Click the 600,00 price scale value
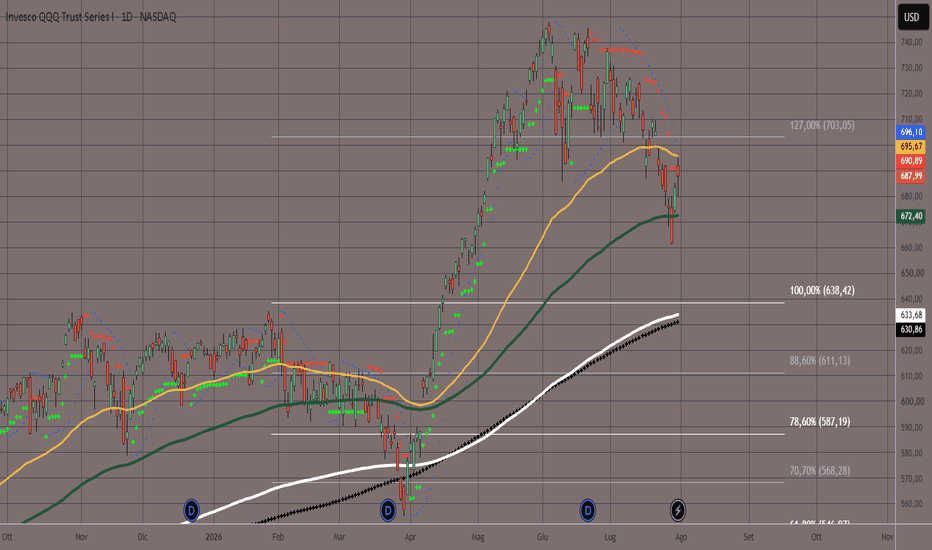The height and width of the screenshot is (550, 932). (911, 401)
